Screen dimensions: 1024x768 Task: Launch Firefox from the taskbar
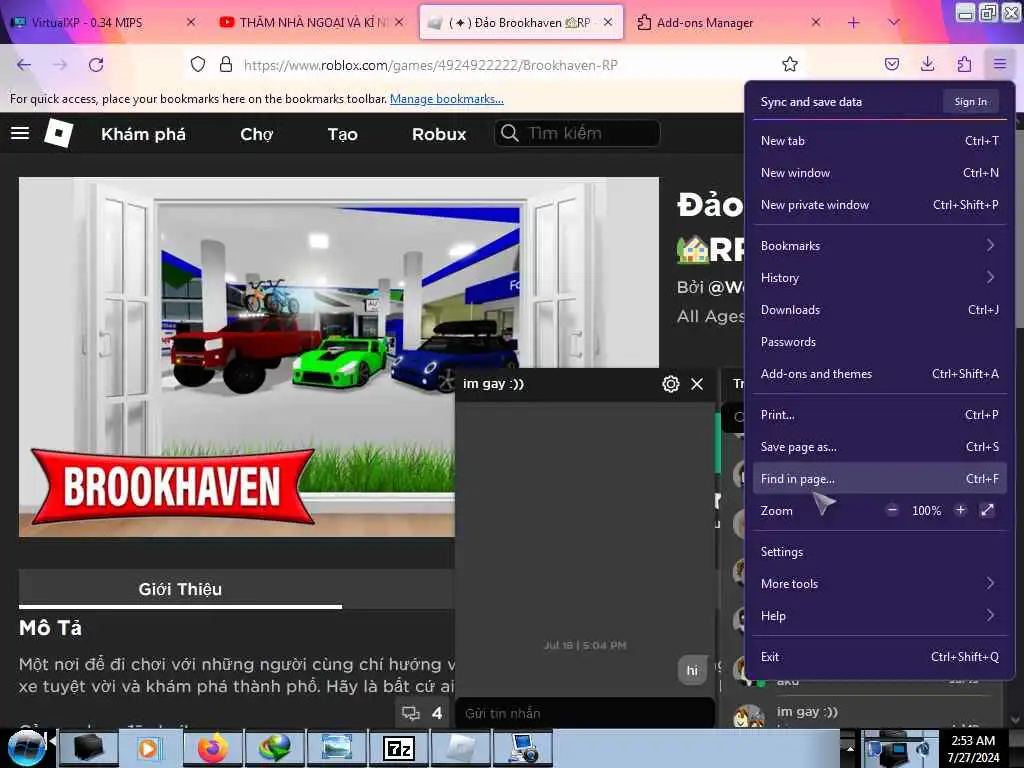tap(213, 748)
